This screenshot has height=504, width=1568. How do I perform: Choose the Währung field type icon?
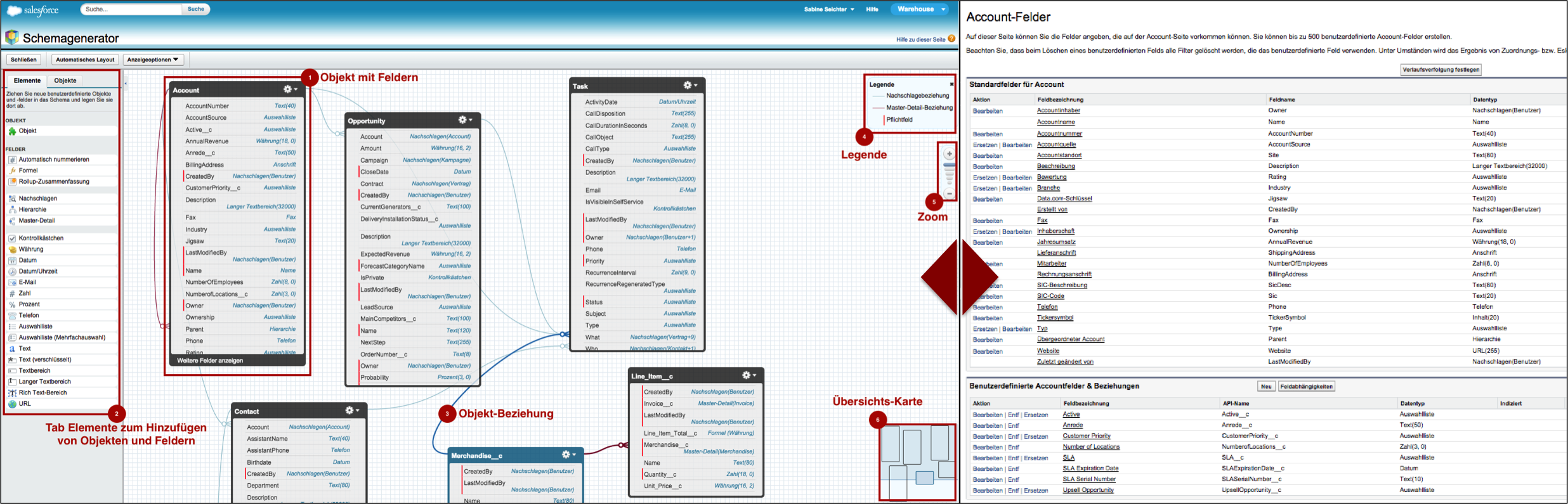pyautogui.click(x=12, y=249)
